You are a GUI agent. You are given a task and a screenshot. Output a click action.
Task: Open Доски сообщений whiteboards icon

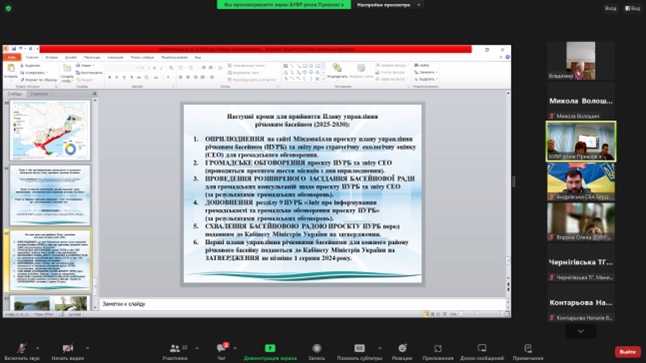click(x=482, y=349)
